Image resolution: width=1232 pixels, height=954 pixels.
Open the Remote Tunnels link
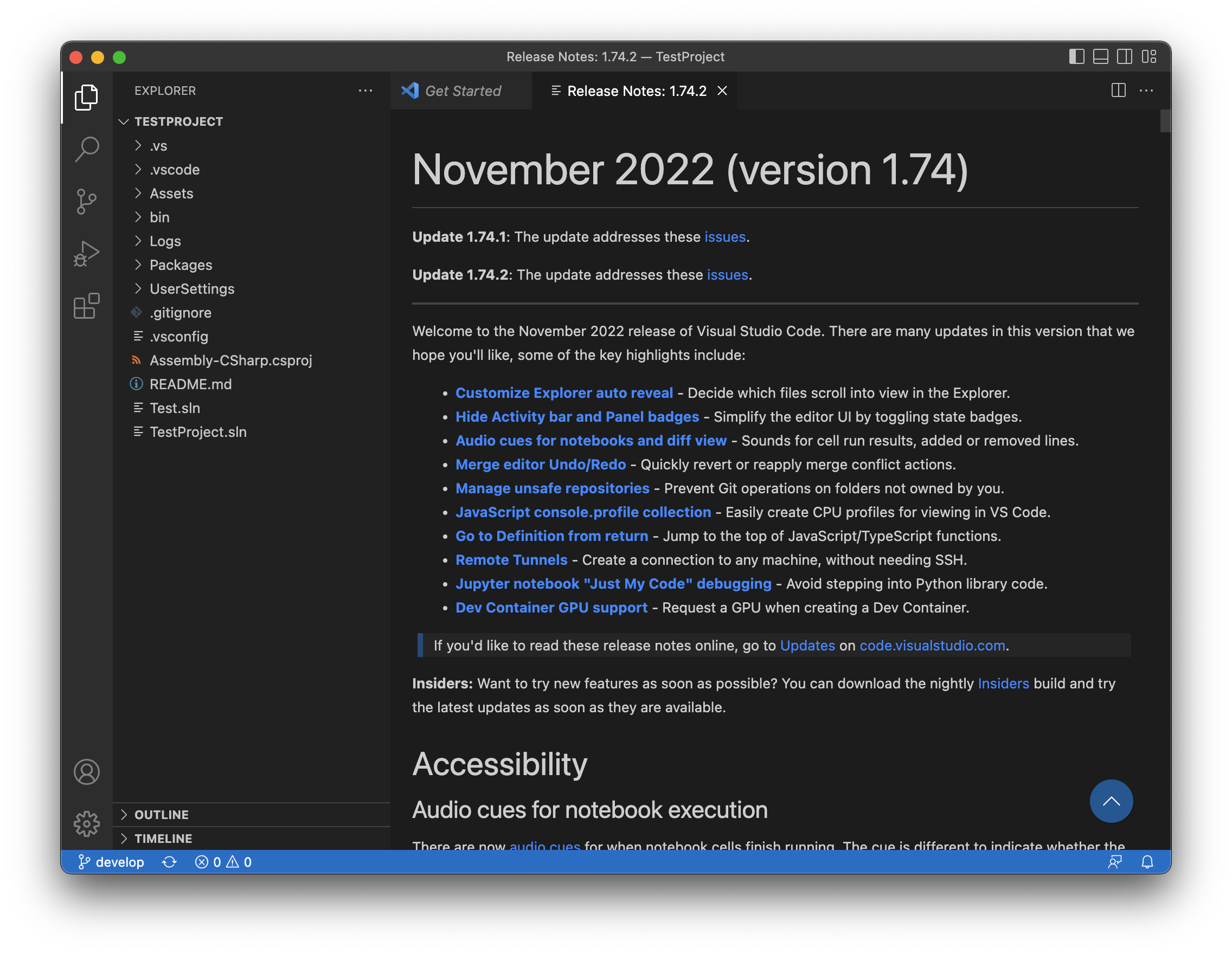point(511,560)
